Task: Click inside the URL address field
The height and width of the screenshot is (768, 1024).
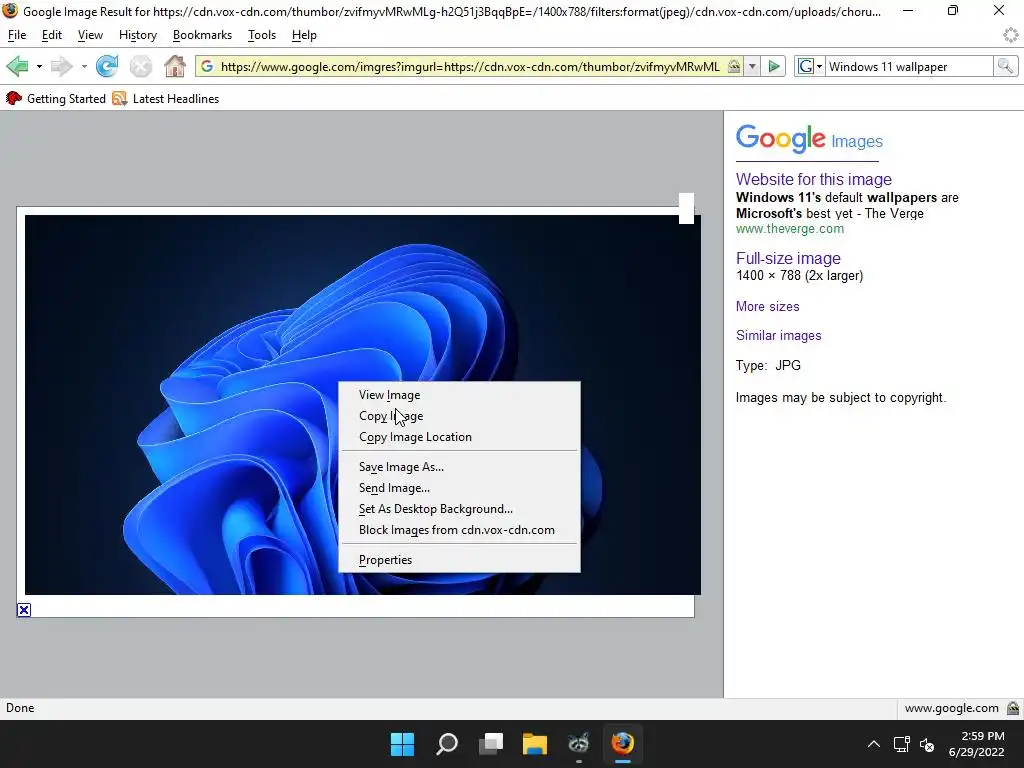Action: click(x=470, y=67)
